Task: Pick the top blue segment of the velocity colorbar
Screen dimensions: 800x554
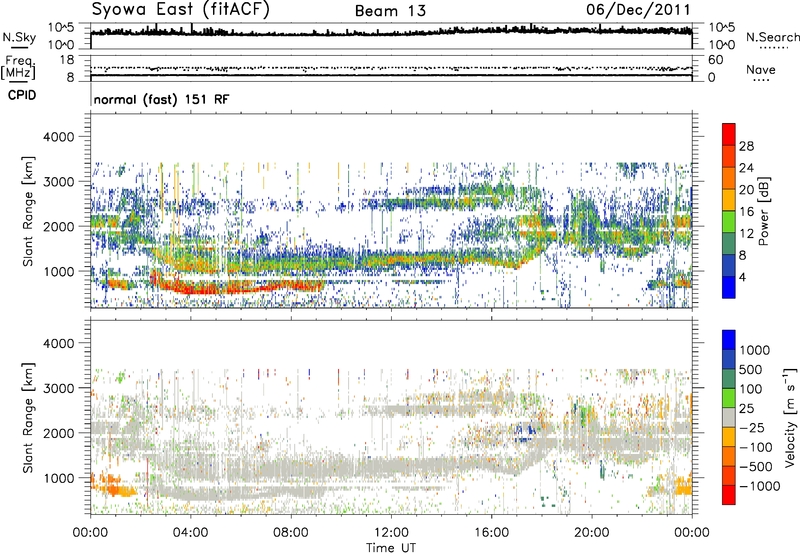Action: tap(729, 340)
